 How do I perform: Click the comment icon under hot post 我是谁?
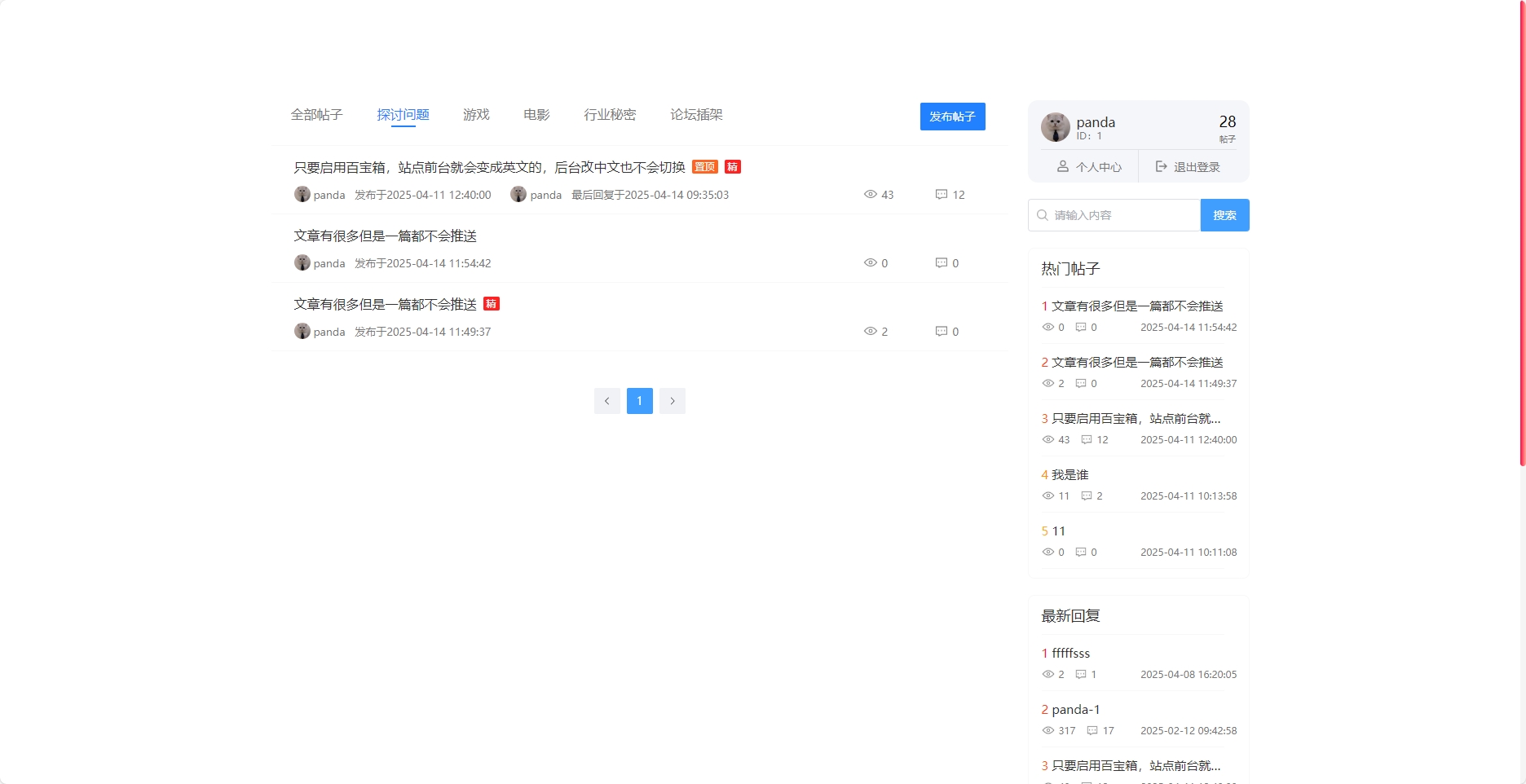click(x=1087, y=496)
